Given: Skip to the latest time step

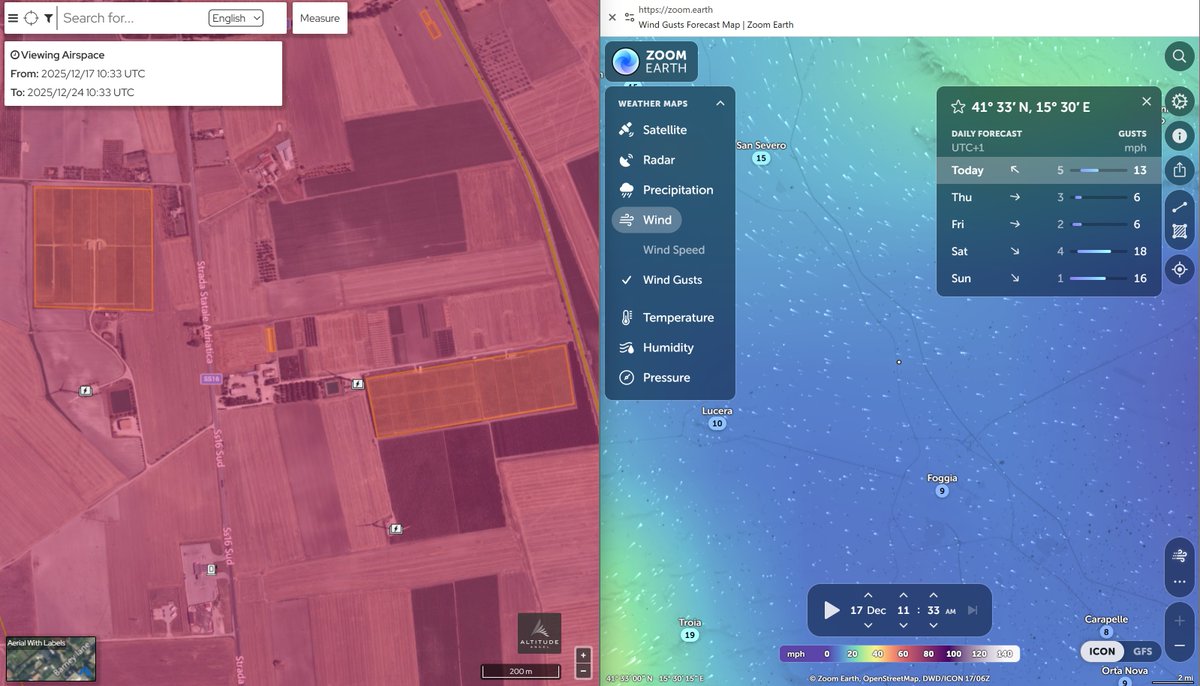Looking at the screenshot, I should click(x=973, y=610).
